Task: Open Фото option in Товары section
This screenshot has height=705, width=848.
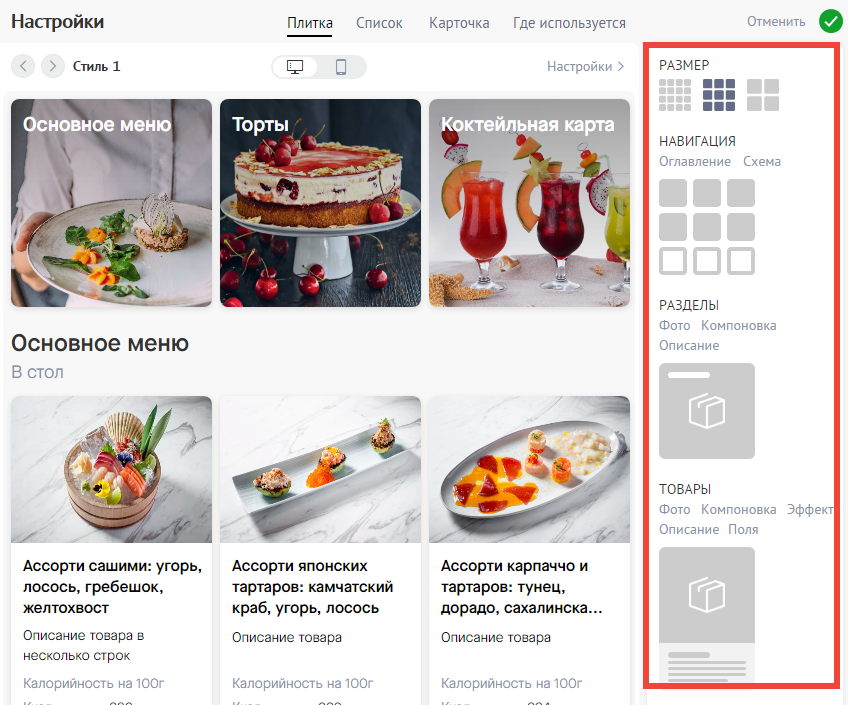Action: click(674, 509)
